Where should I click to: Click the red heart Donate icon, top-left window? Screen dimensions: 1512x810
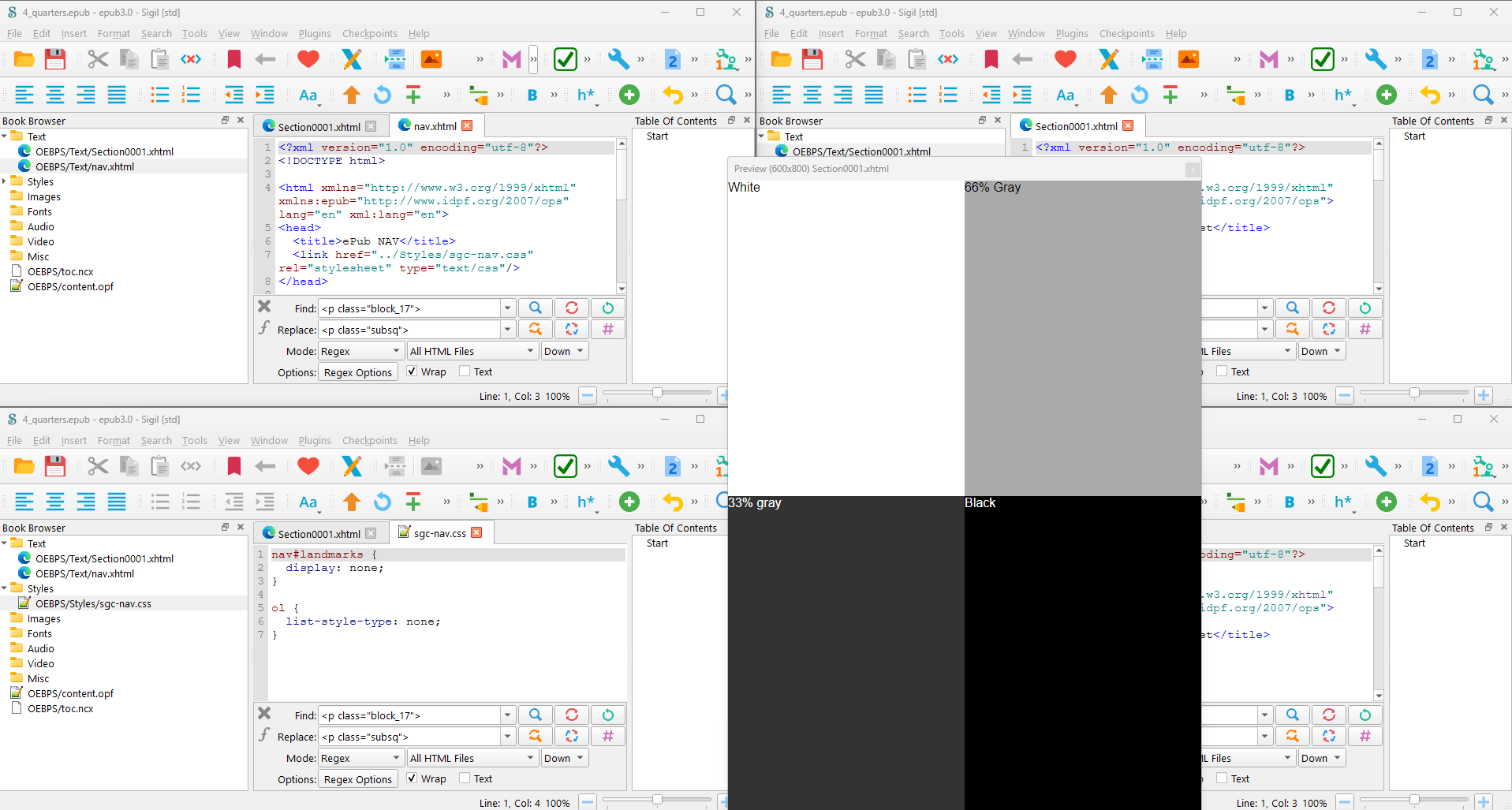pyautogui.click(x=308, y=59)
